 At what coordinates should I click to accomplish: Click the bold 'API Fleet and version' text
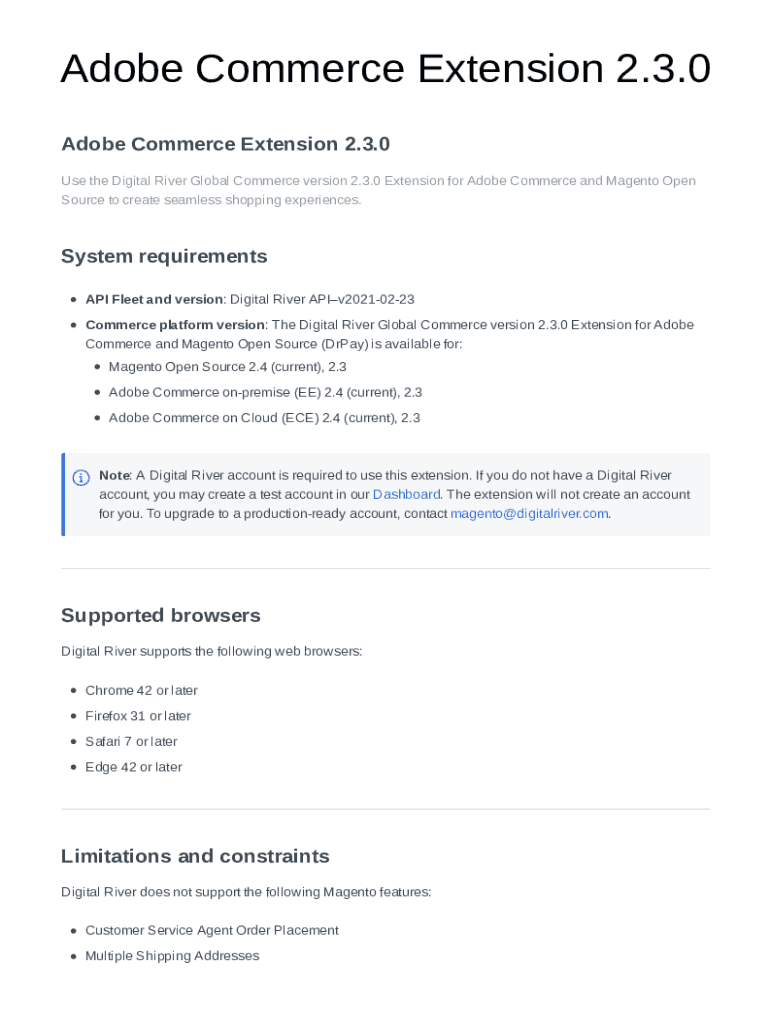point(154,299)
